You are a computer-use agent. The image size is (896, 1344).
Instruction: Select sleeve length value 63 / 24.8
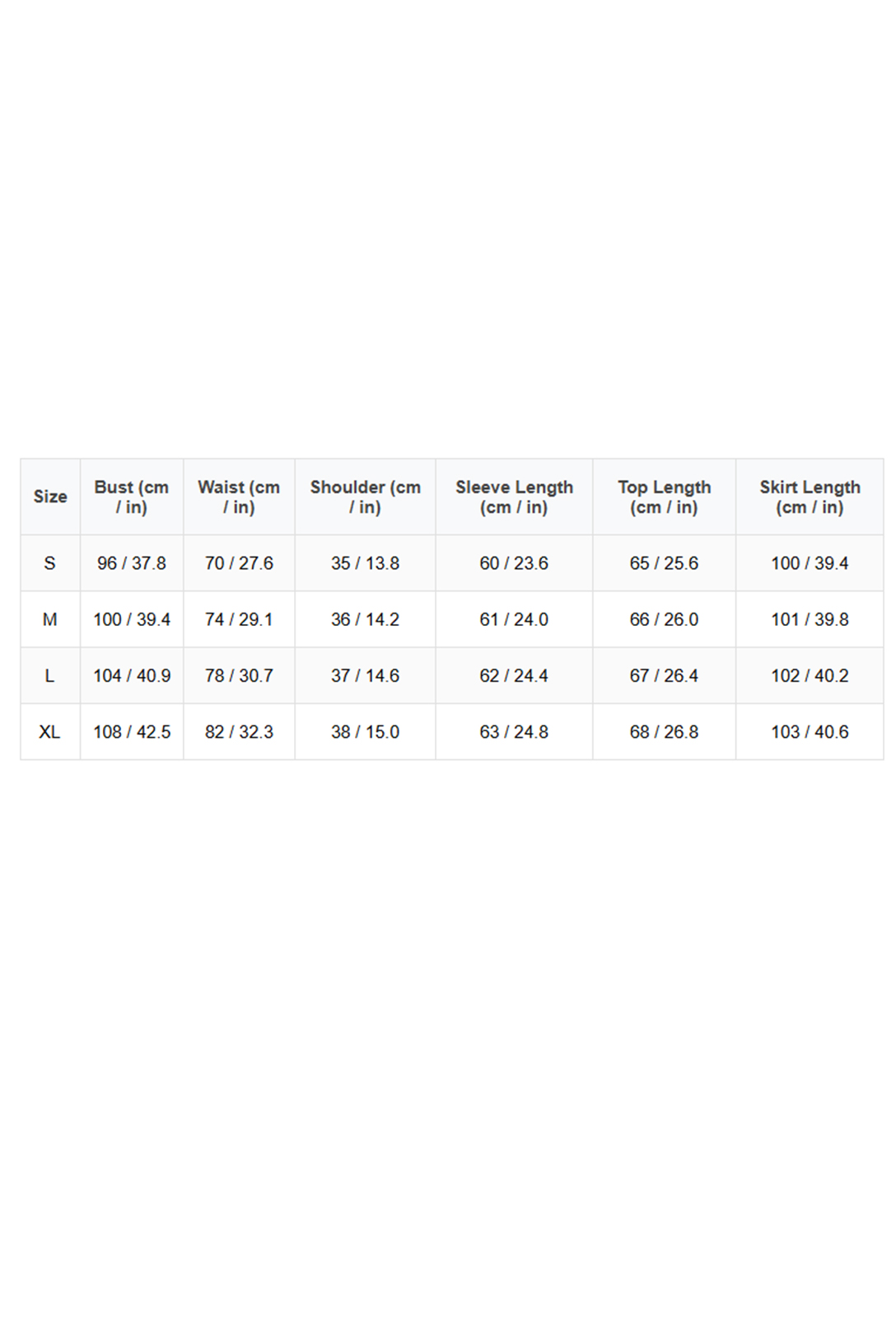pos(514,731)
